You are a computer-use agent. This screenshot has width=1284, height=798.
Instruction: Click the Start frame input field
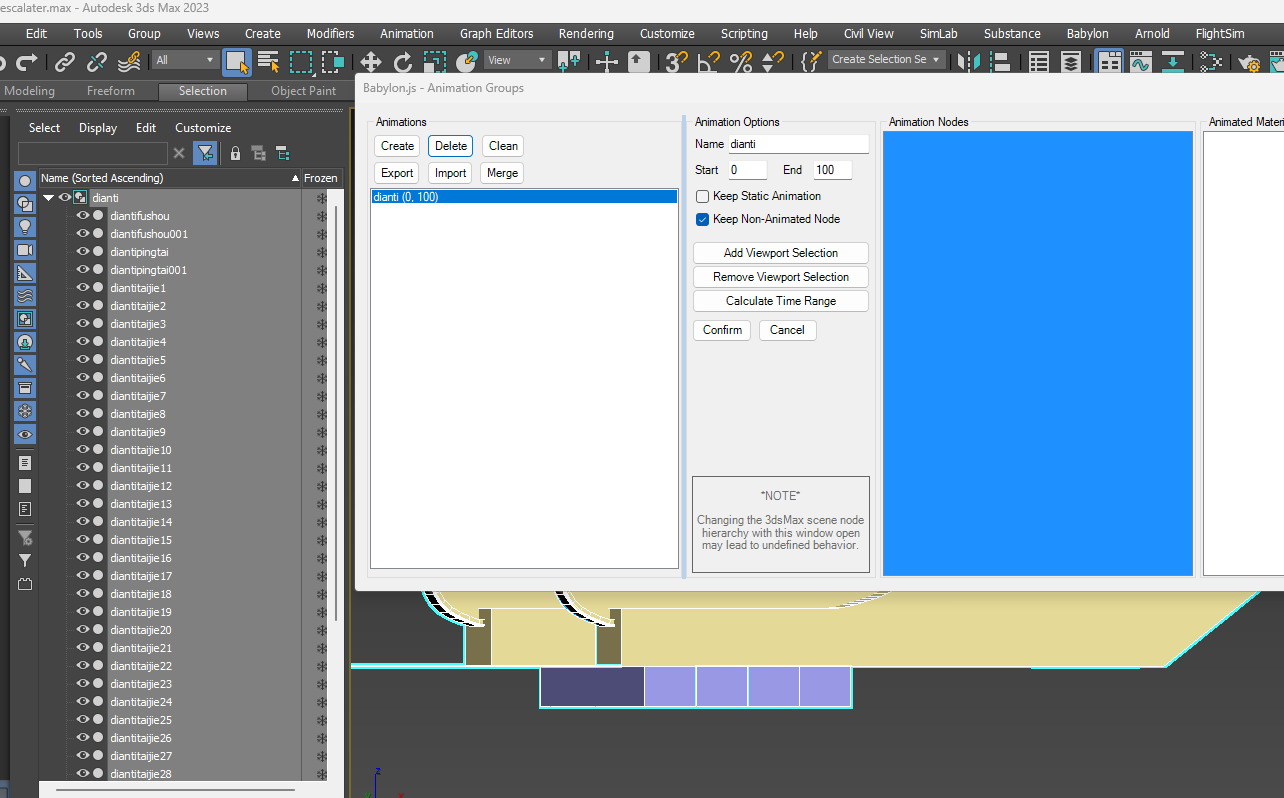coord(747,170)
